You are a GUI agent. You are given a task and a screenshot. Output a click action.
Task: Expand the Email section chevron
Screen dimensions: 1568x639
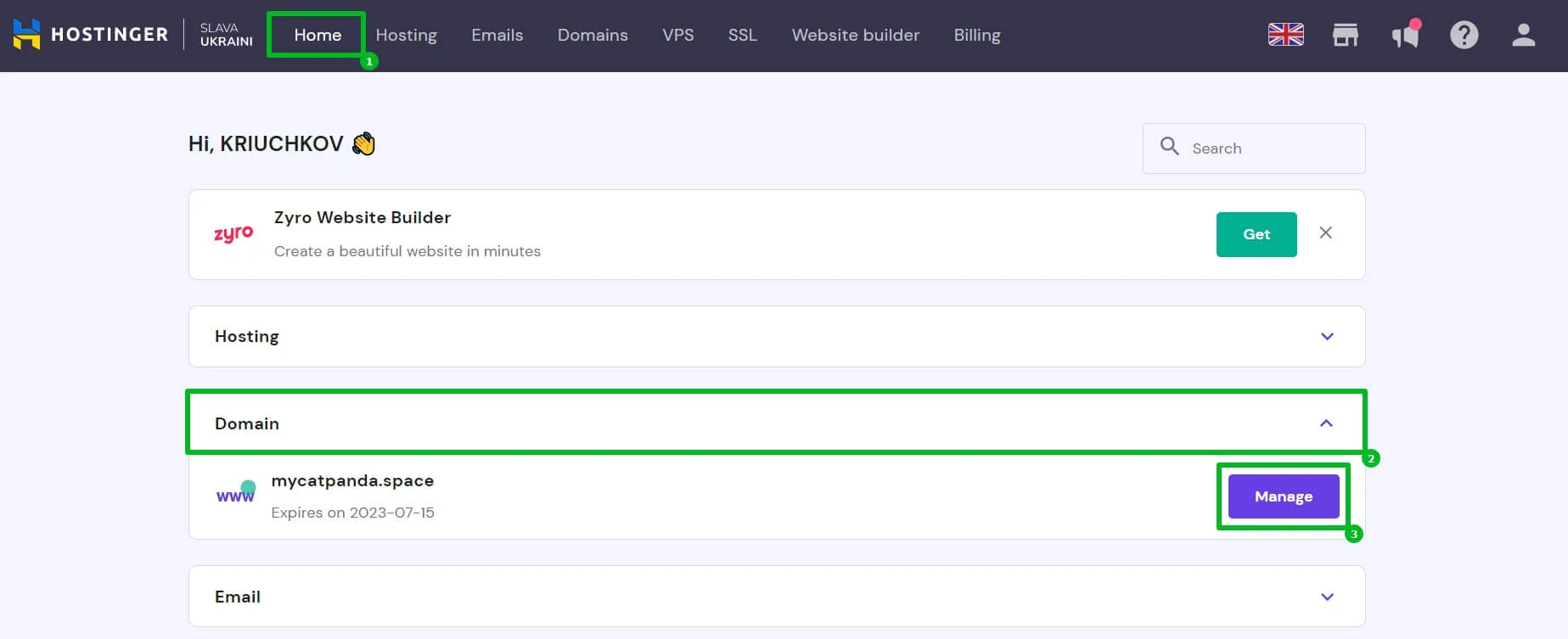point(1327,597)
